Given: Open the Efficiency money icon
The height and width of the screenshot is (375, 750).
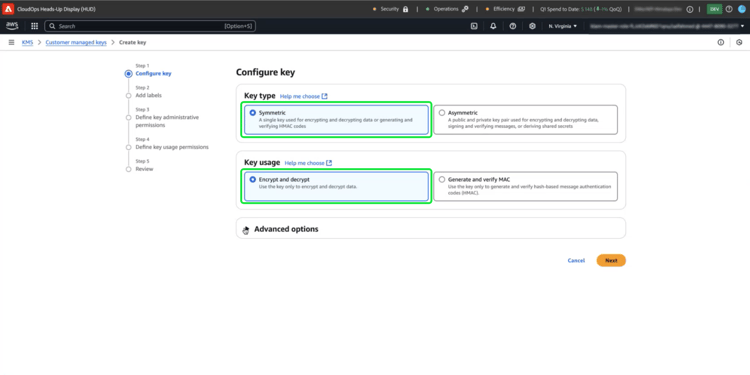Looking at the screenshot, I should [521, 9].
